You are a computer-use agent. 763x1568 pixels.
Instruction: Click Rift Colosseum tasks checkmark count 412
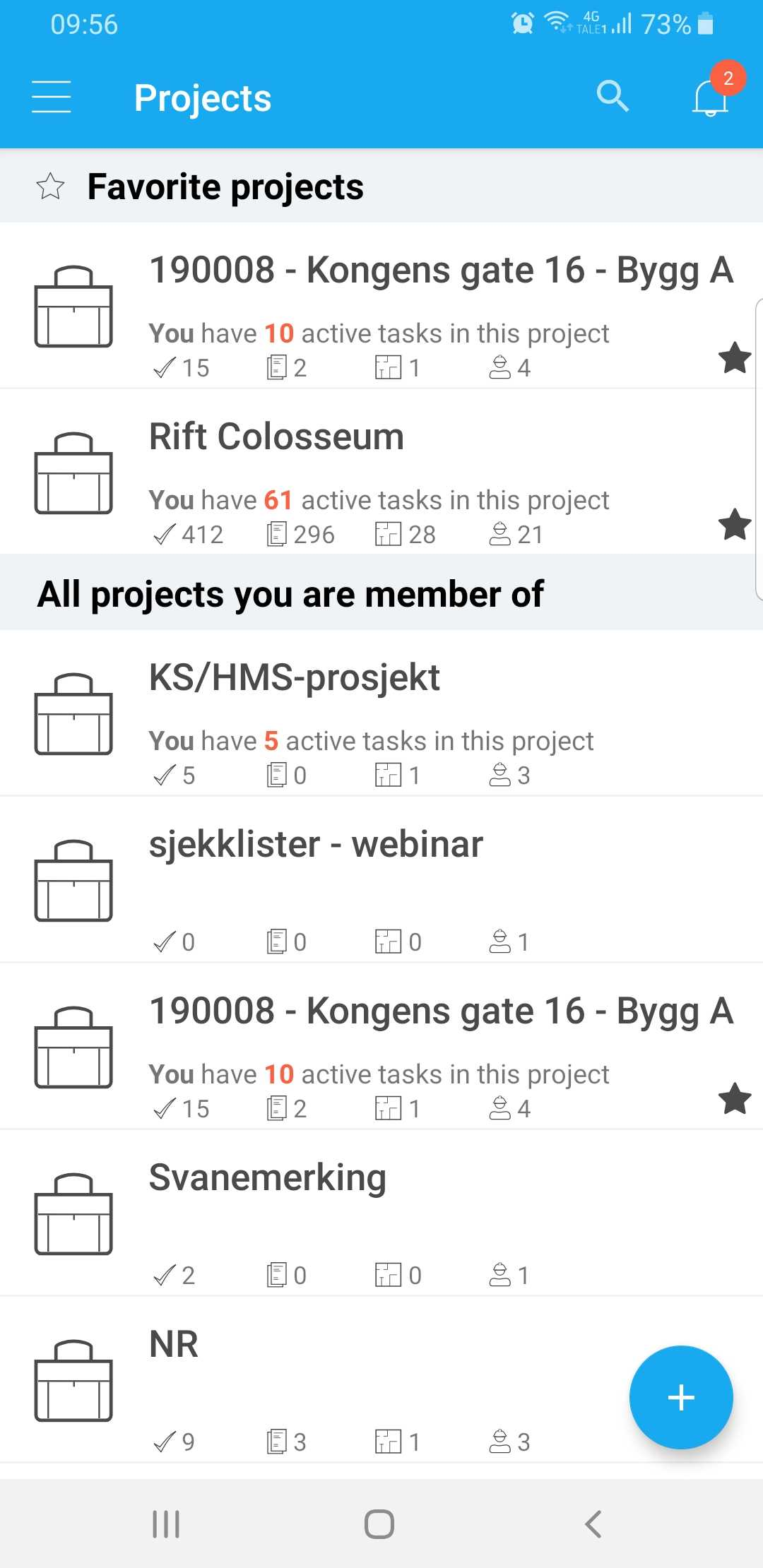pyautogui.click(x=188, y=535)
